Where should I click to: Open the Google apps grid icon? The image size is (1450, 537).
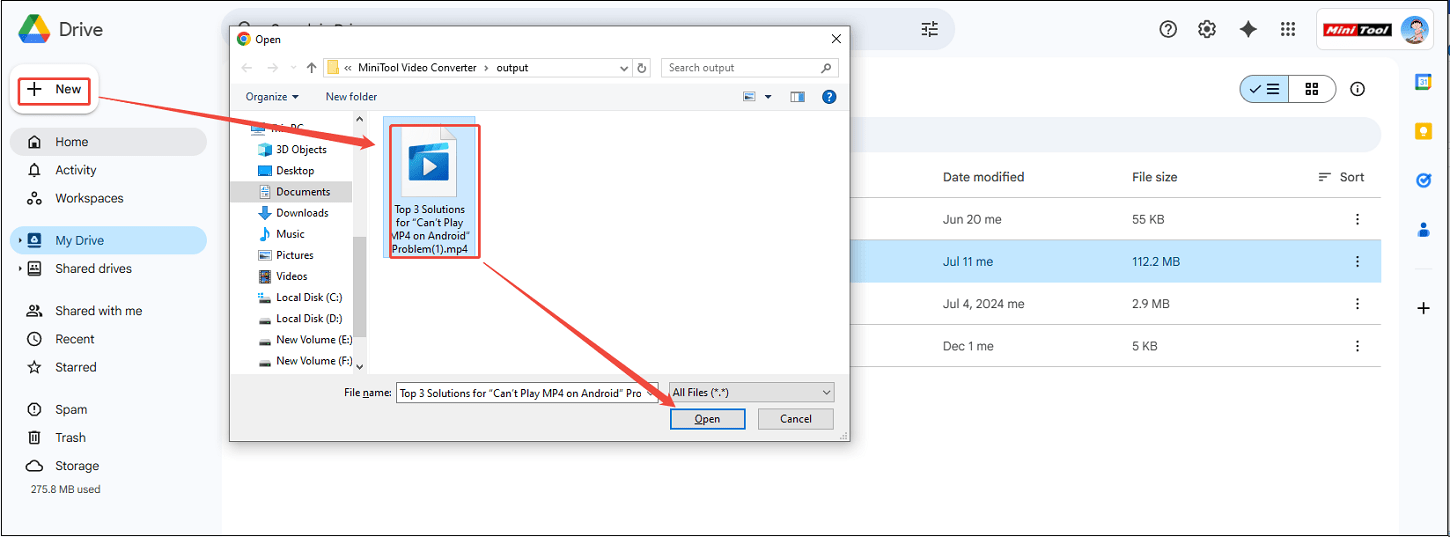pos(1288,29)
